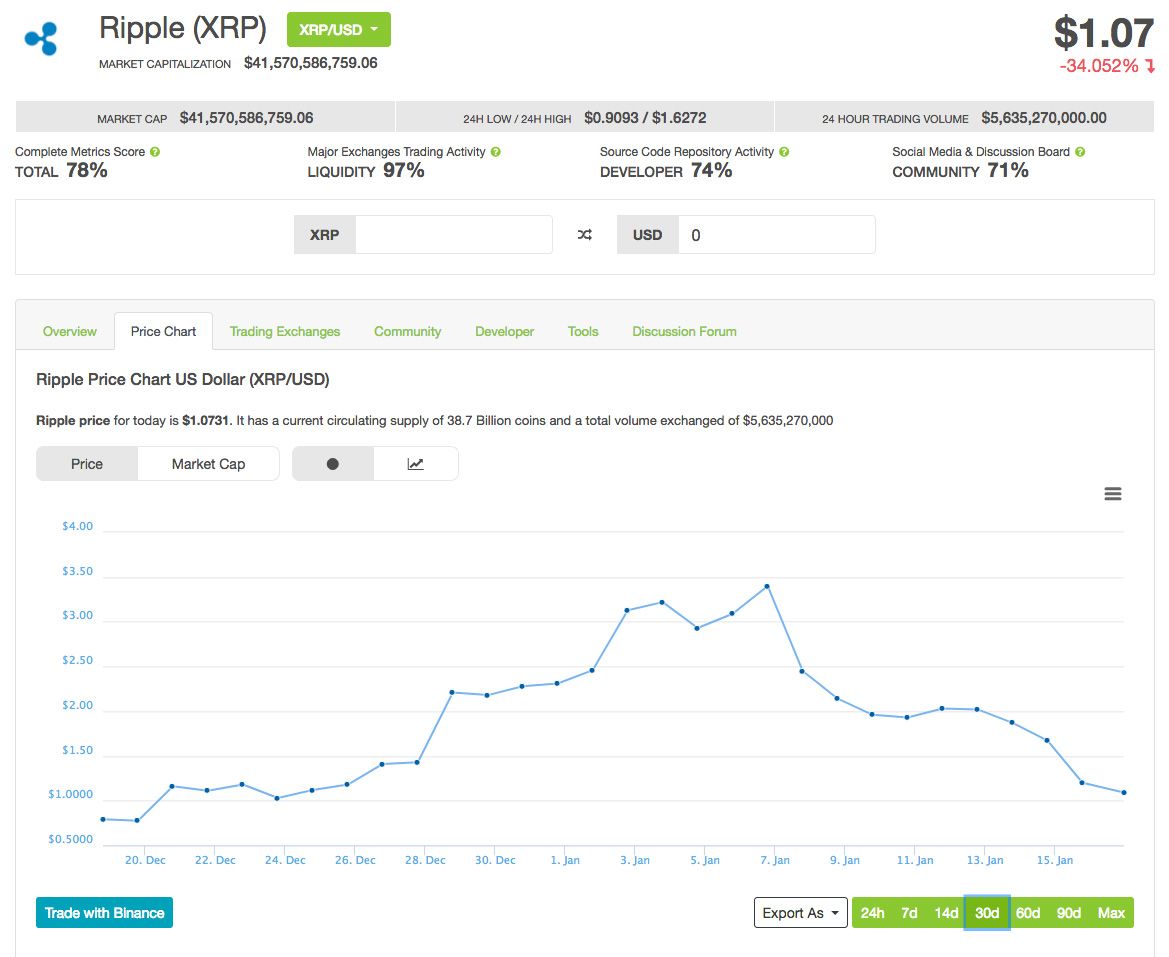Viewport: 1169px width, 957px height.
Task: Select the Price Chart tab
Action: click(163, 332)
